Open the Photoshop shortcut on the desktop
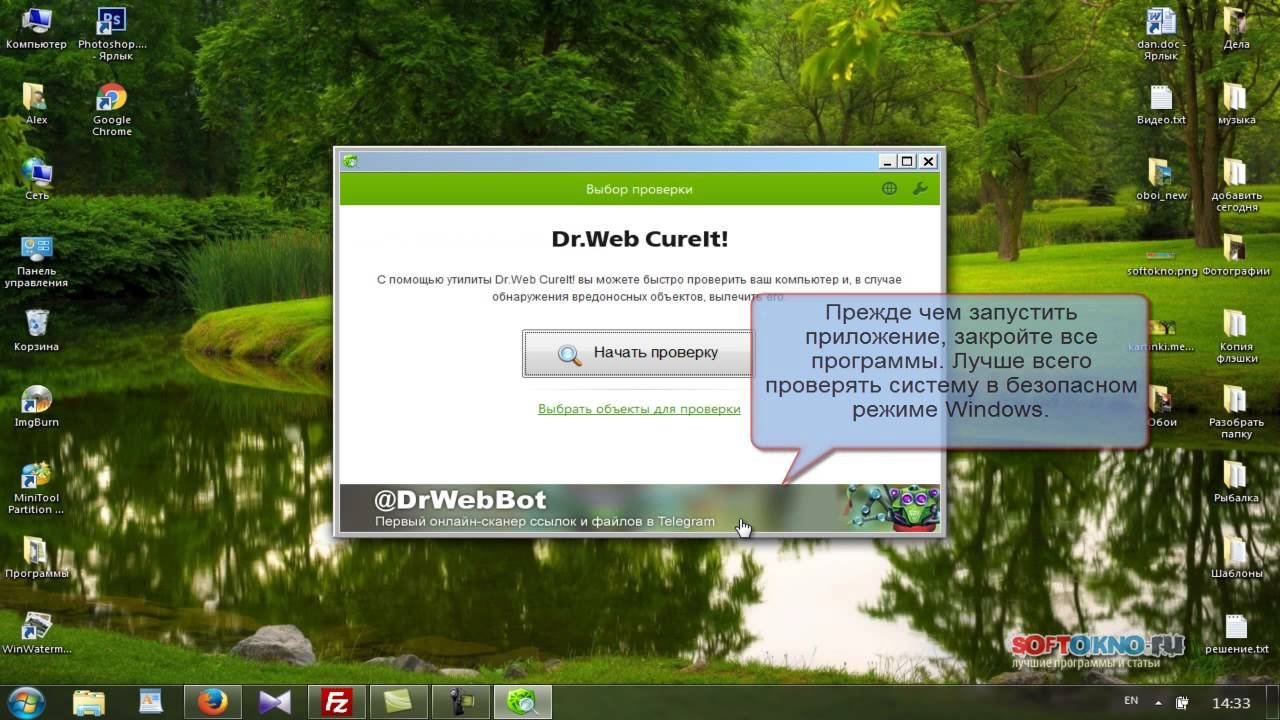 (x=112, y=33)
